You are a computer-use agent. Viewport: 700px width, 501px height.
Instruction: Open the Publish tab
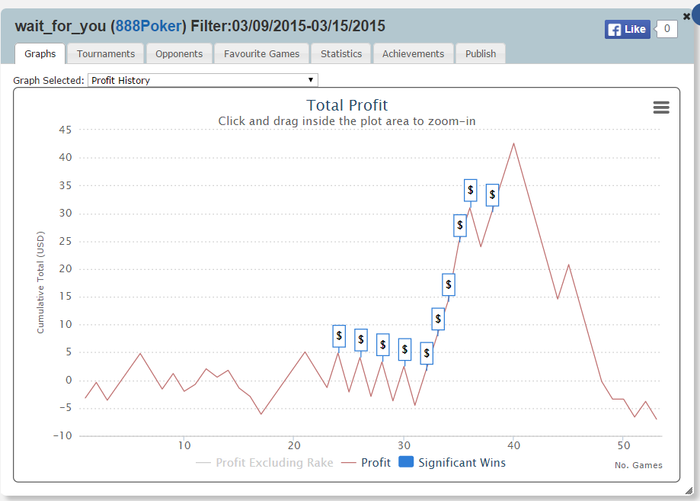coord(480,54)
